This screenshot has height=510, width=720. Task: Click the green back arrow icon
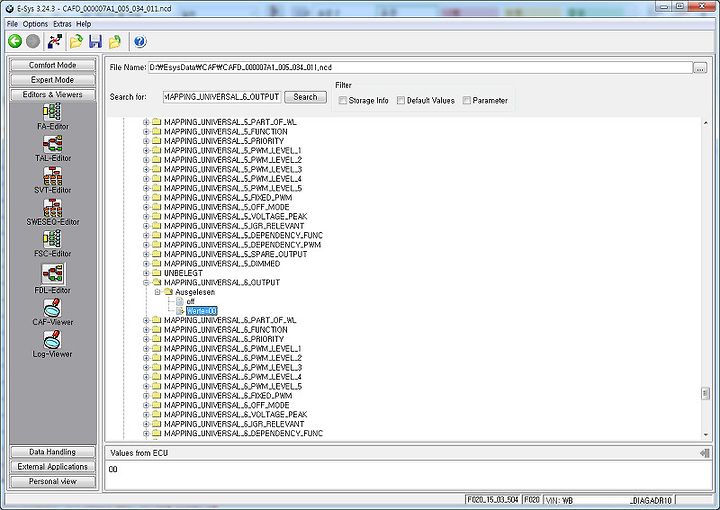coord(15,42)
